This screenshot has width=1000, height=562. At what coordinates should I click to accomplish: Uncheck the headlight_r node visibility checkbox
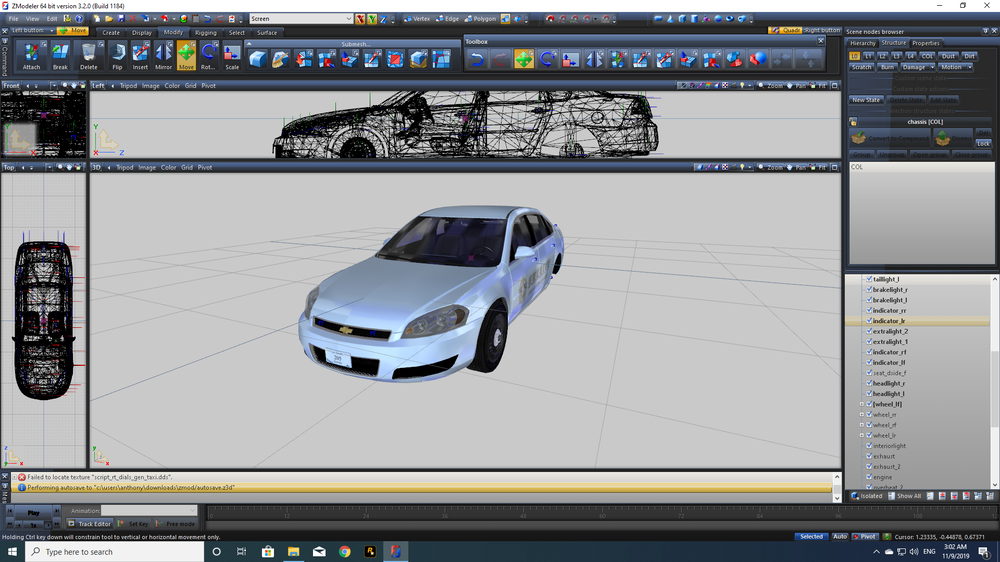[x=869, y=383]
